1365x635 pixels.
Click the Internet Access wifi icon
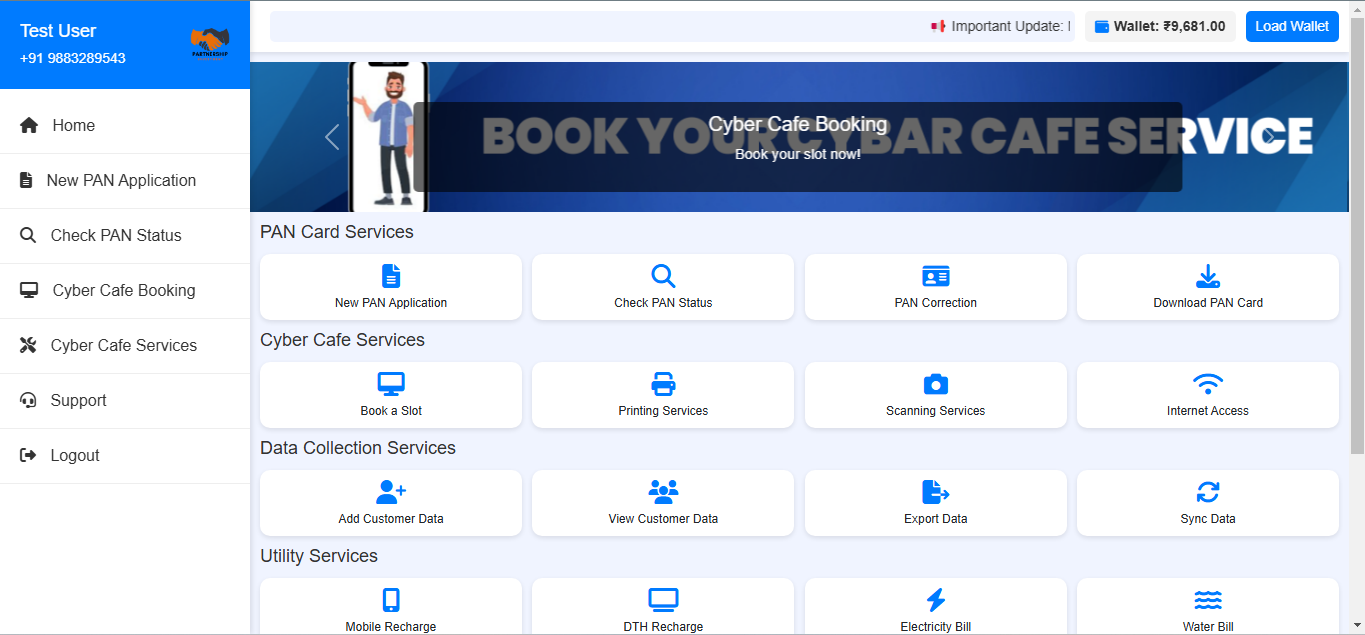[1207, 385]
